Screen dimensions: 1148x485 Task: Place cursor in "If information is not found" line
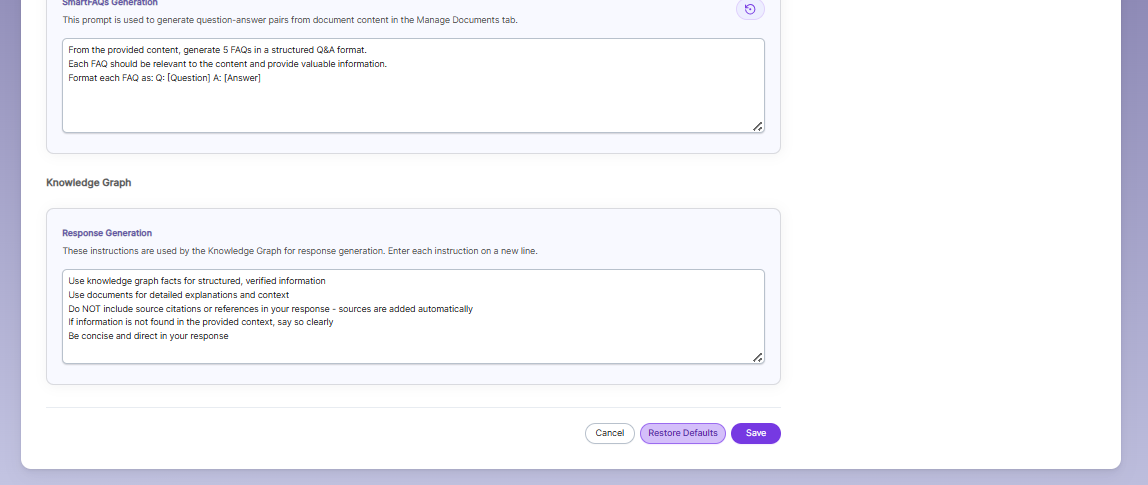coord(201,322)
